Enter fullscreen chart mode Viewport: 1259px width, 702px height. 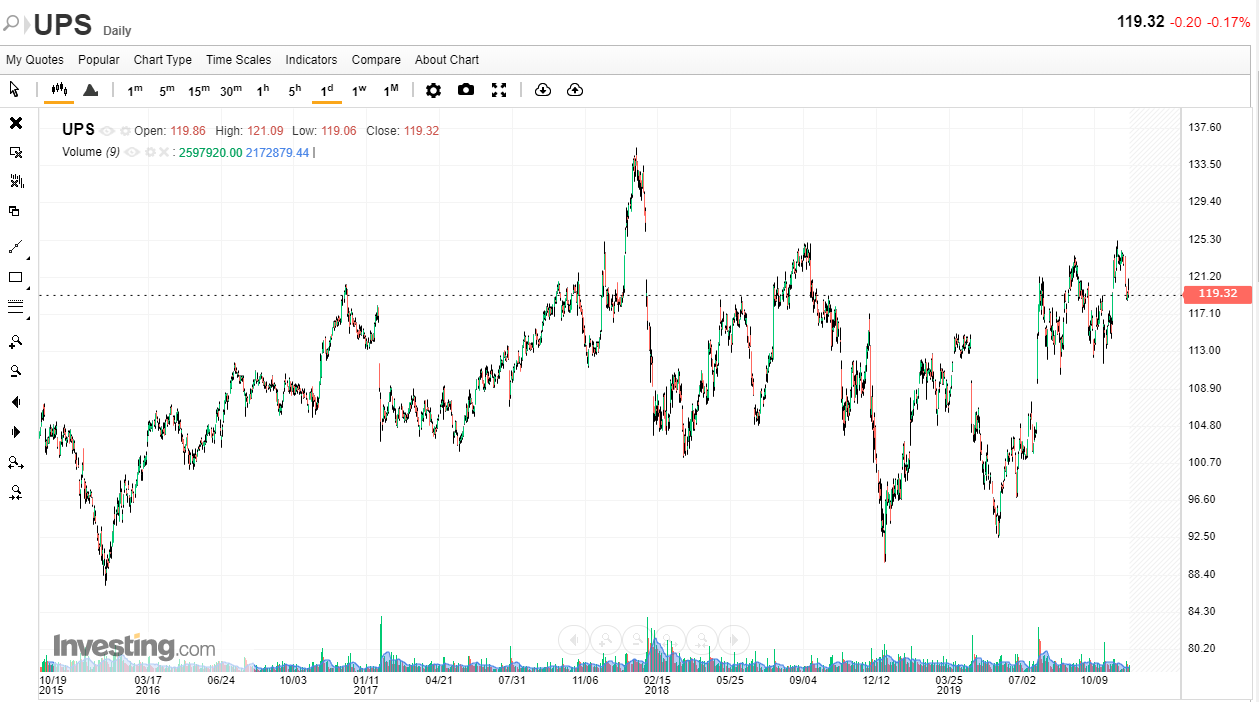coord(499,90)
